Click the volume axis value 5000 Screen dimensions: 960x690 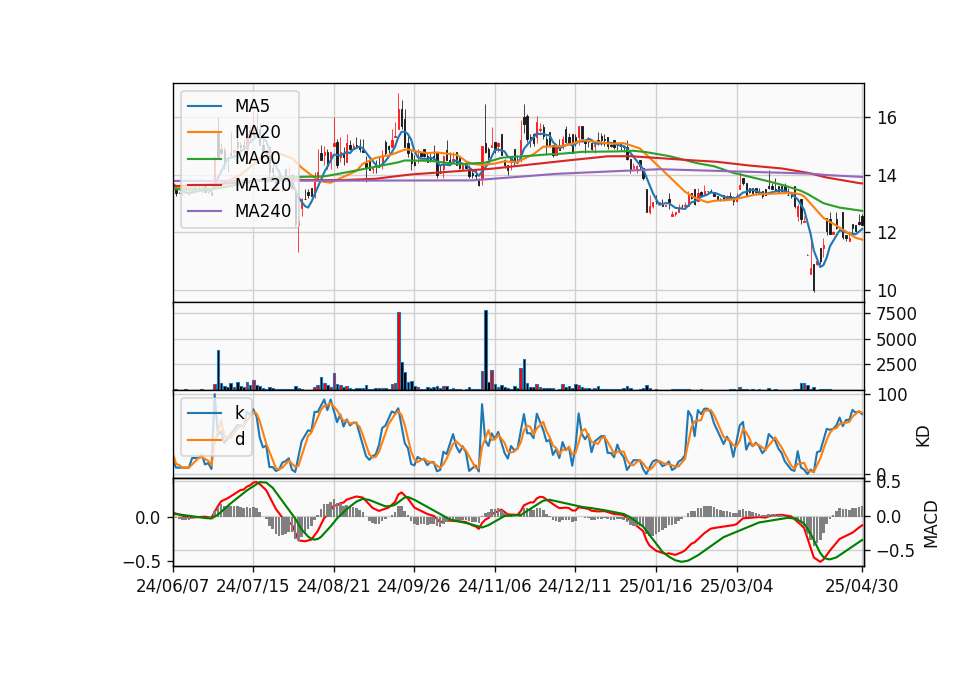[x=896, y=340]
